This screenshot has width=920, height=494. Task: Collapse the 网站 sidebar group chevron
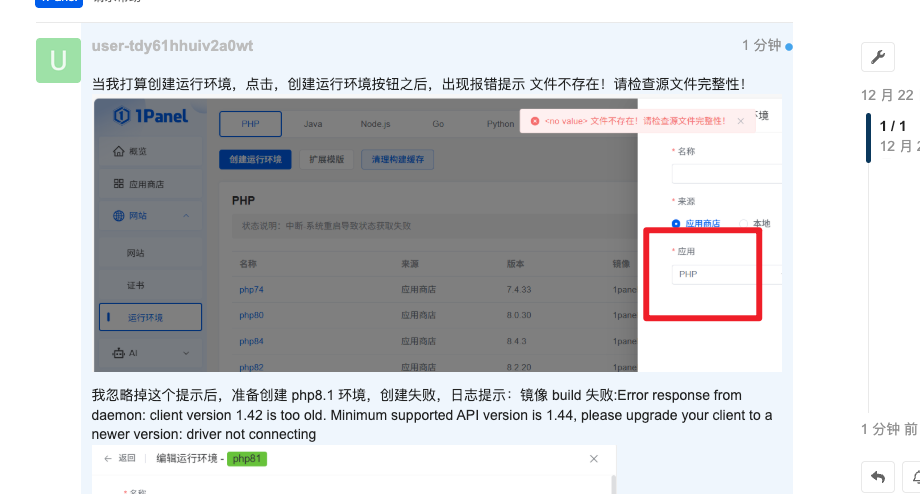(186, 216)
